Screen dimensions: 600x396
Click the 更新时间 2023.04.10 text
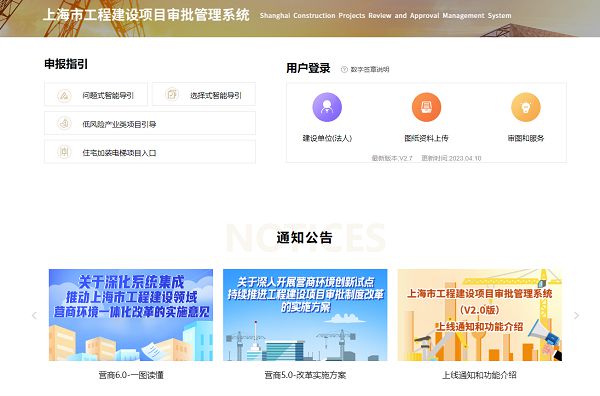point(451,158)
